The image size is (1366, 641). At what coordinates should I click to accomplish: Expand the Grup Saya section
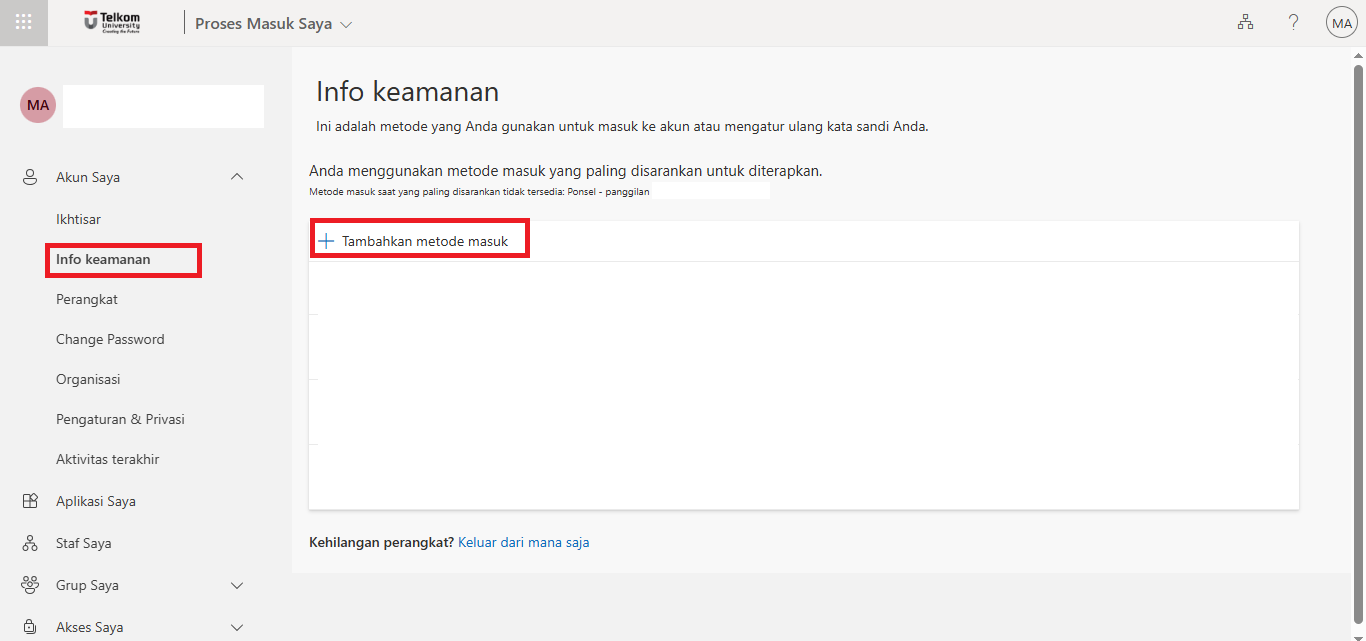coord(237,584)
